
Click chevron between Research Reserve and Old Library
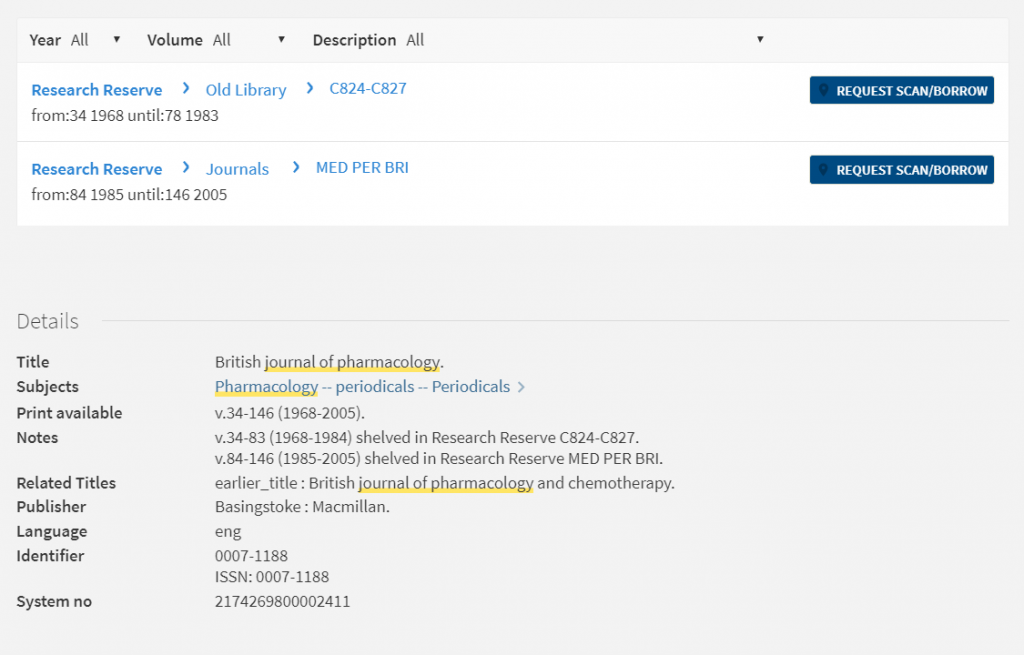click(186, 89)
